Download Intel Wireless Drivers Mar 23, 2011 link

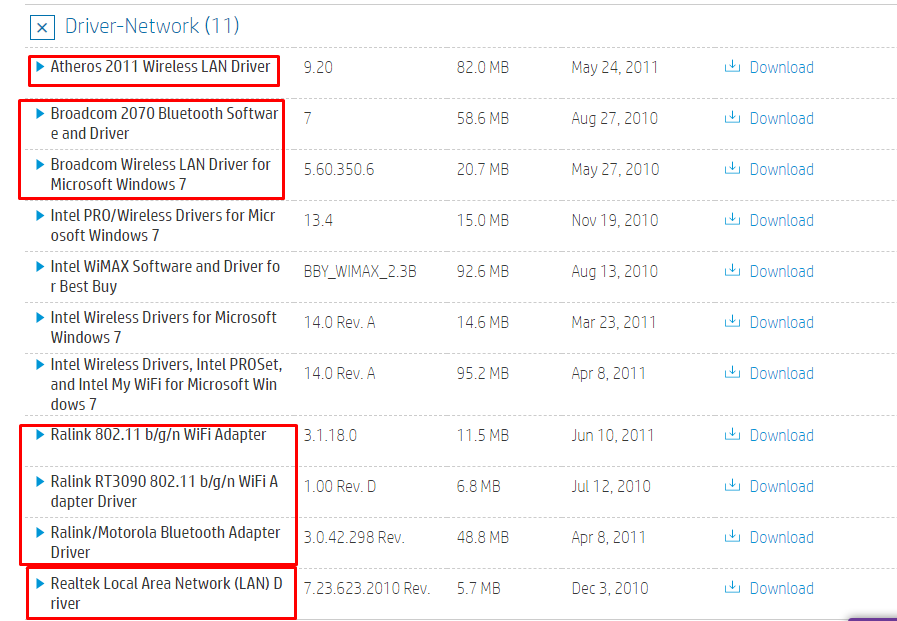tap(781, 322)
